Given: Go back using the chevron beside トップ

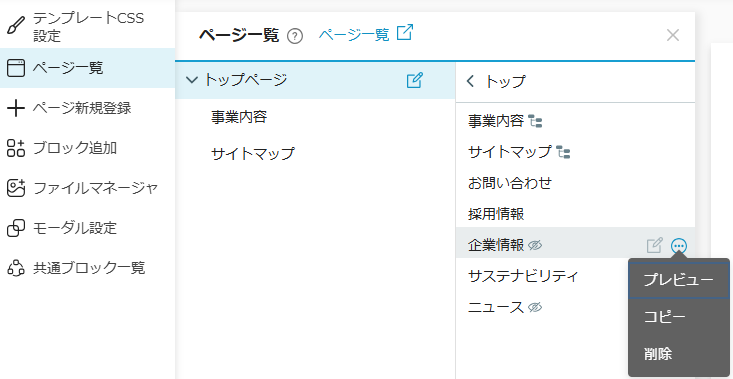Looking at the screenshot, I should coord(471,81).
